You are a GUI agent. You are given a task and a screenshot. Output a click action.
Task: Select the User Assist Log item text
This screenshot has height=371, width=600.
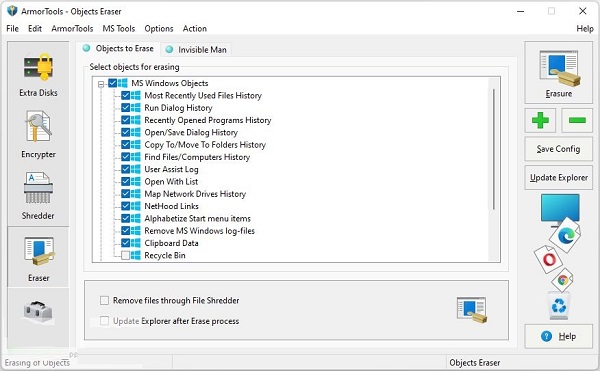pos(171,169)
